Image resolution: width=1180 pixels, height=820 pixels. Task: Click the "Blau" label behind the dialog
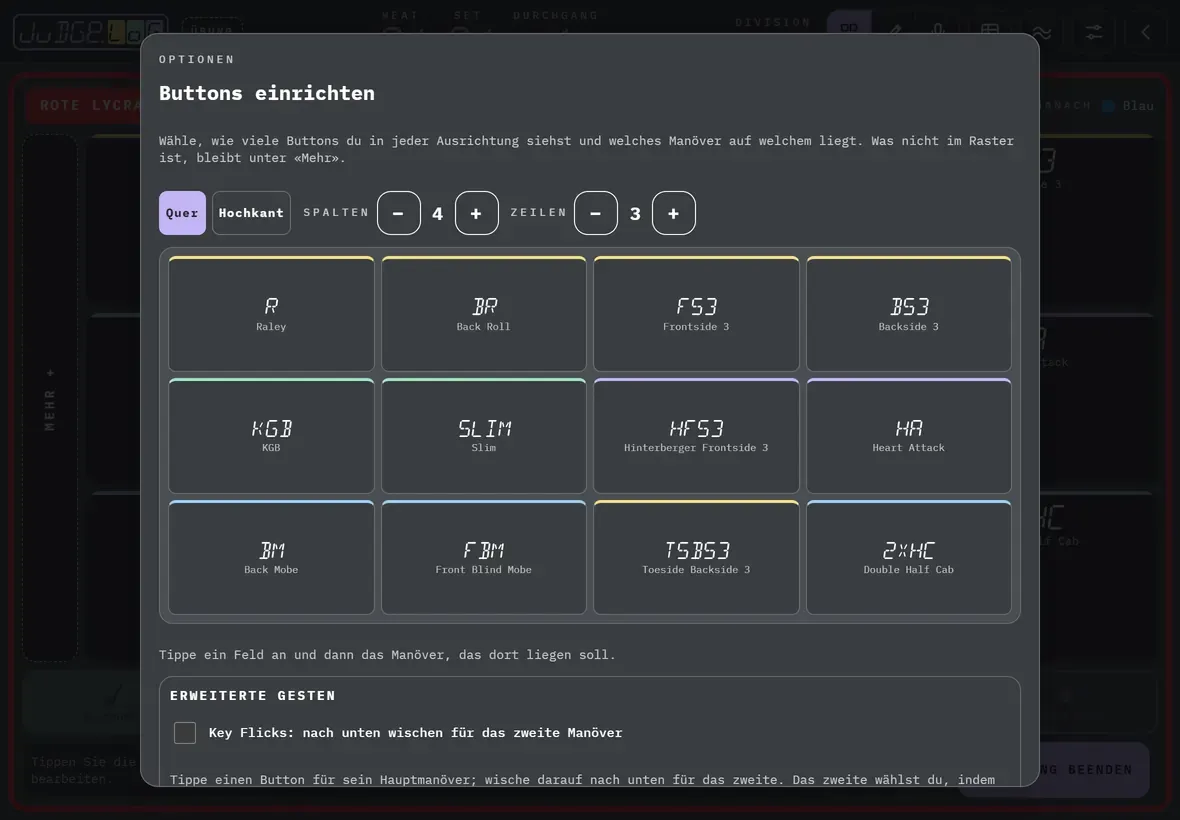1138,105
